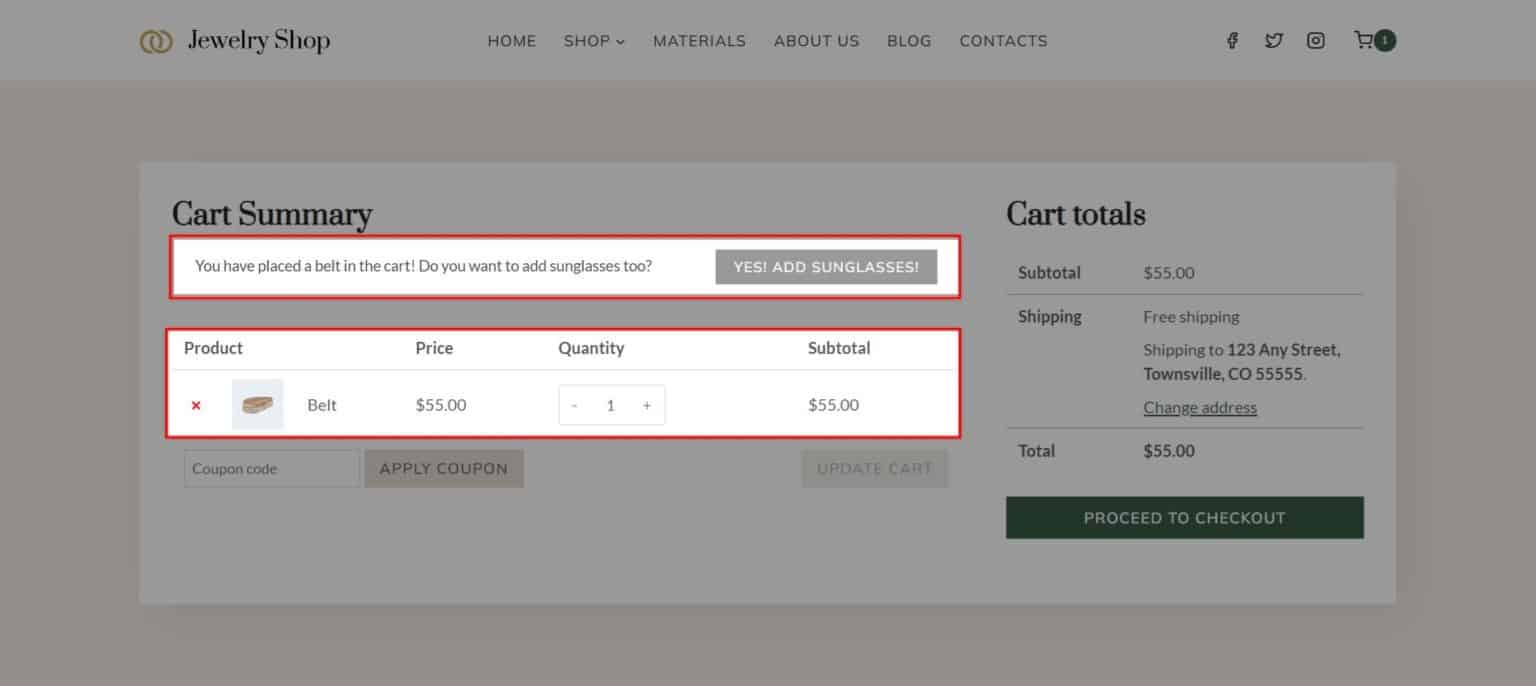
Task: Click Proceed to Checkout button
Action: pyautogui.click(x=1184, y=518)
